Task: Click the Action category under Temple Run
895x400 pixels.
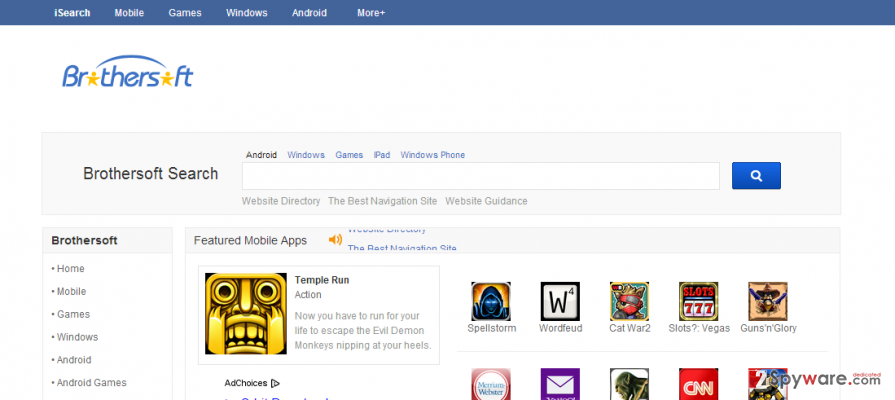Action: [308, 295]
